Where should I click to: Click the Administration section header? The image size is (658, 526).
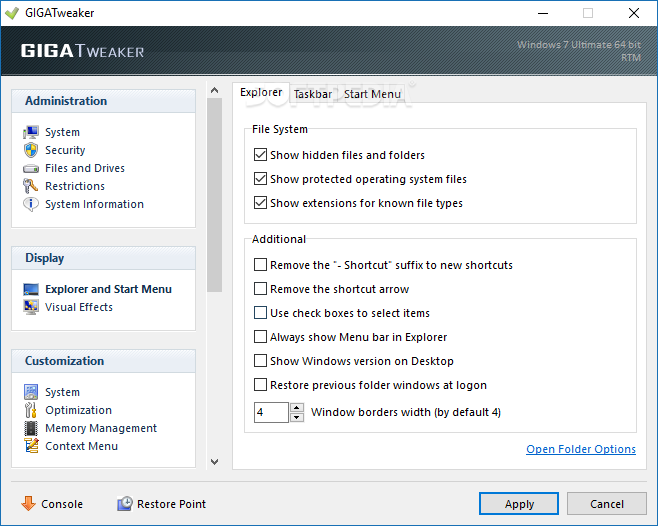(103, 101)
